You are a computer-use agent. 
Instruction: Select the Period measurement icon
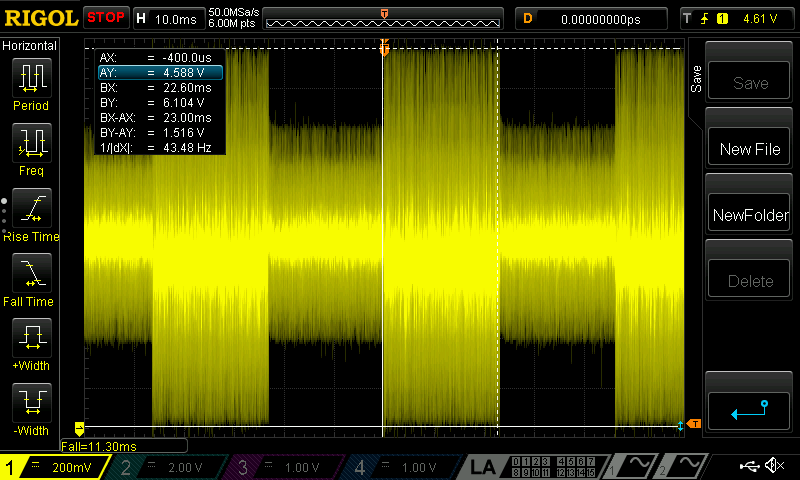pos(31,84)
